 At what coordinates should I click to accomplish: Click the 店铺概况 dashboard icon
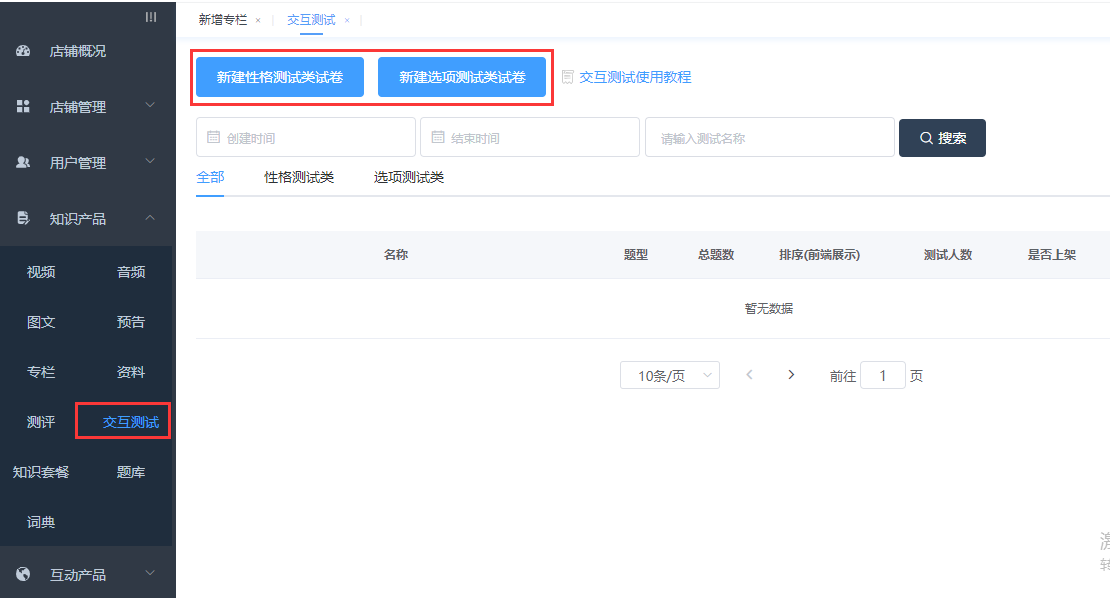[23, 51]
